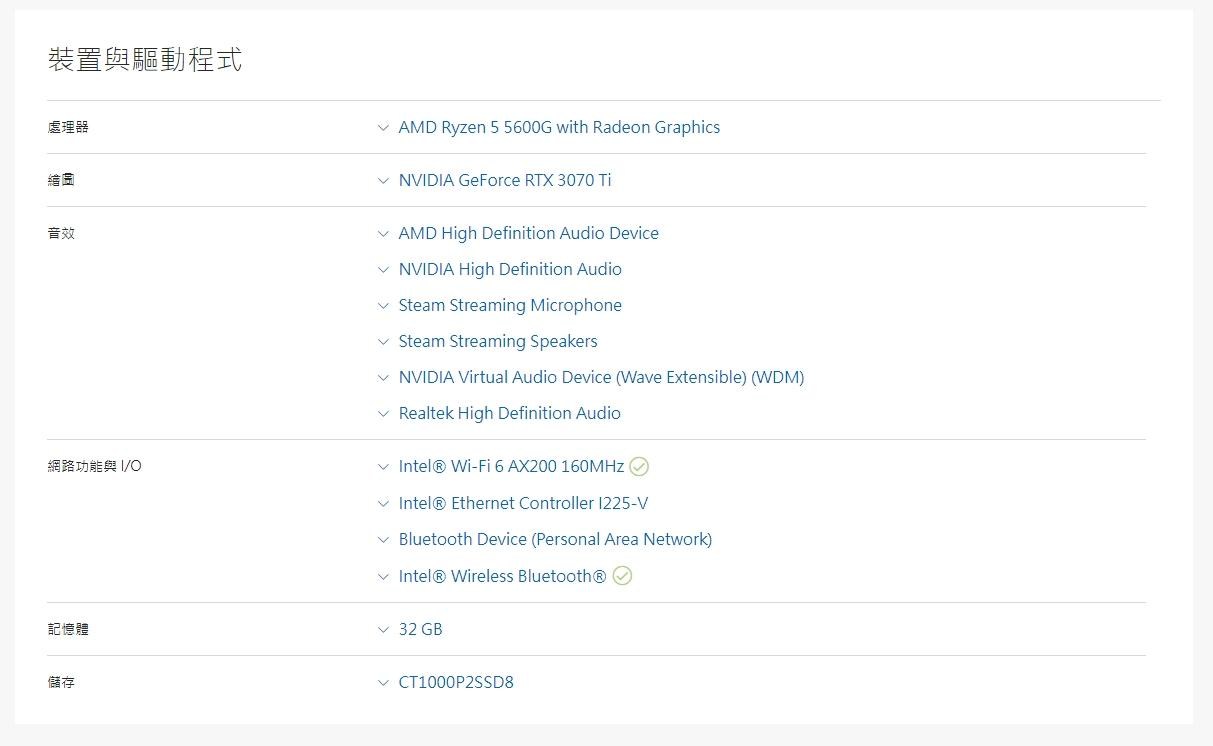Click the 裝置與驅動程式 section heading
This screenshot has height=746, width=1213.
click(x=145, y=60)
